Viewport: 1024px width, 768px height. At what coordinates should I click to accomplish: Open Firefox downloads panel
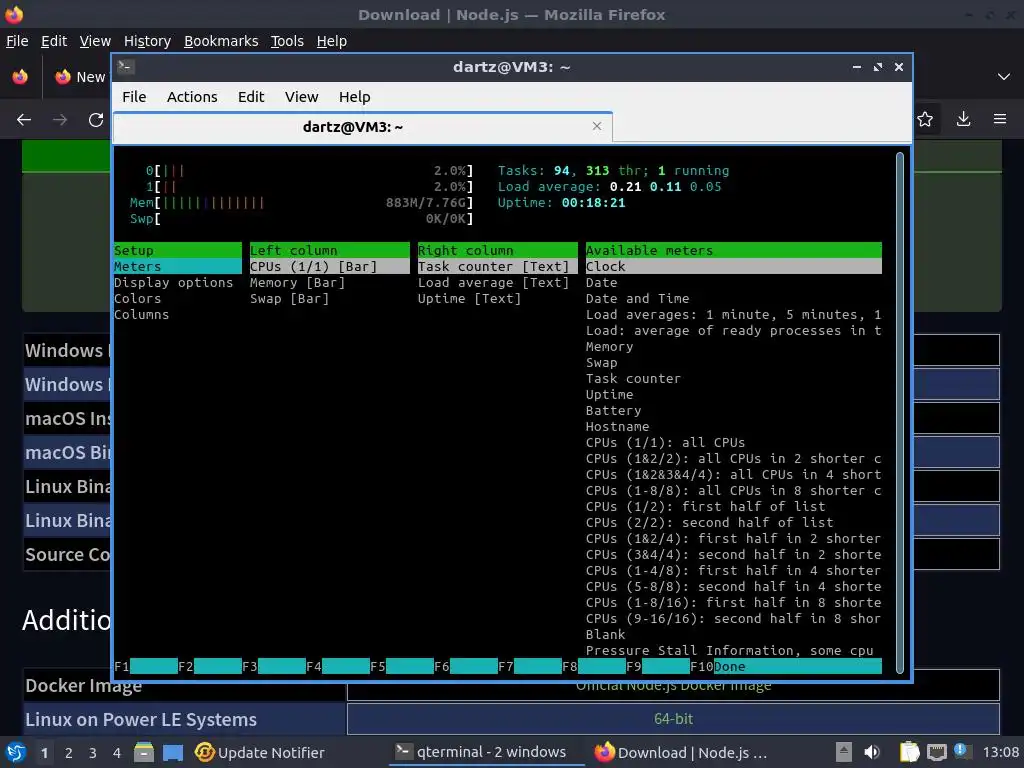[x=963, y=119]
